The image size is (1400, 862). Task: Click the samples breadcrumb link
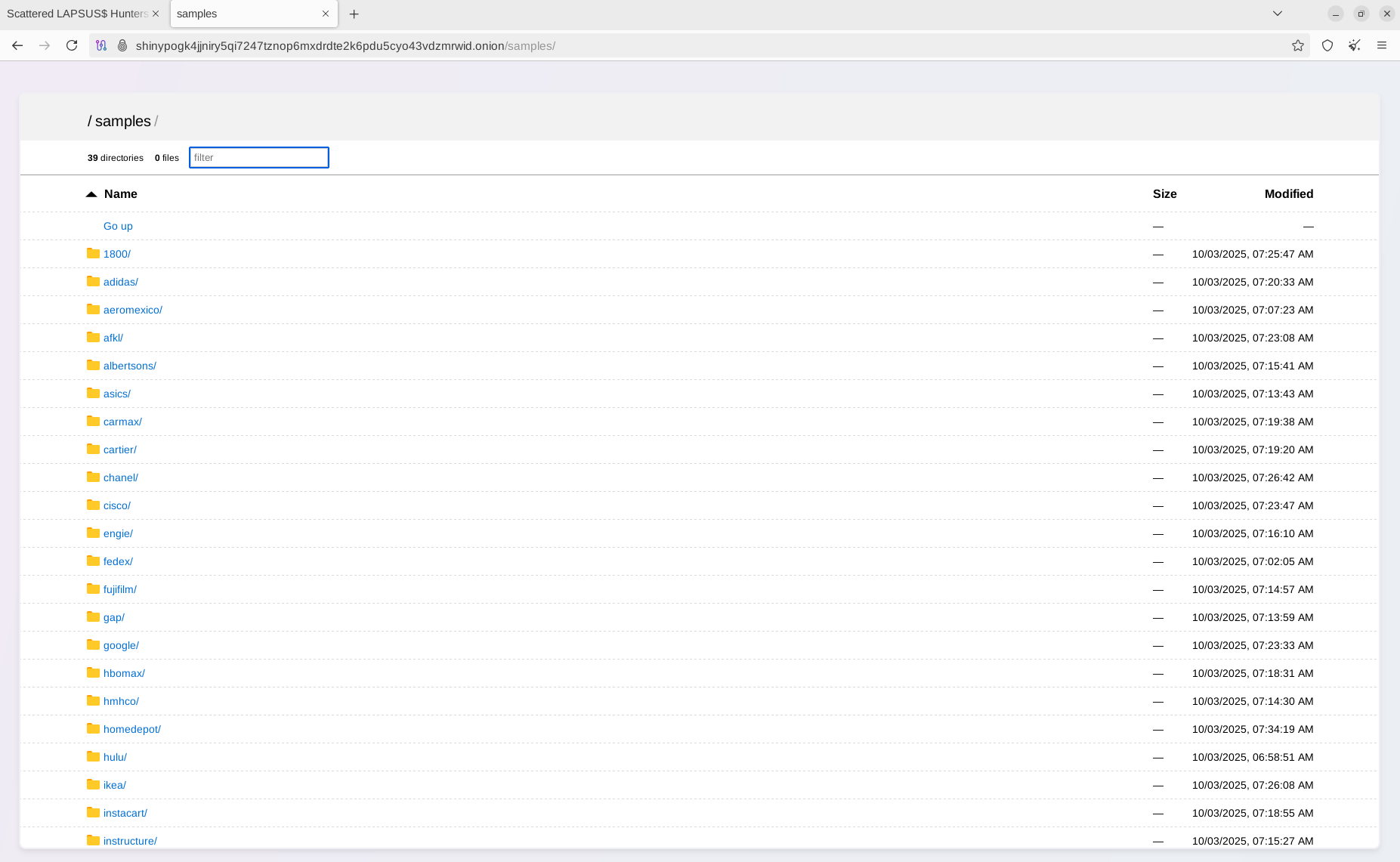(122, 121)
